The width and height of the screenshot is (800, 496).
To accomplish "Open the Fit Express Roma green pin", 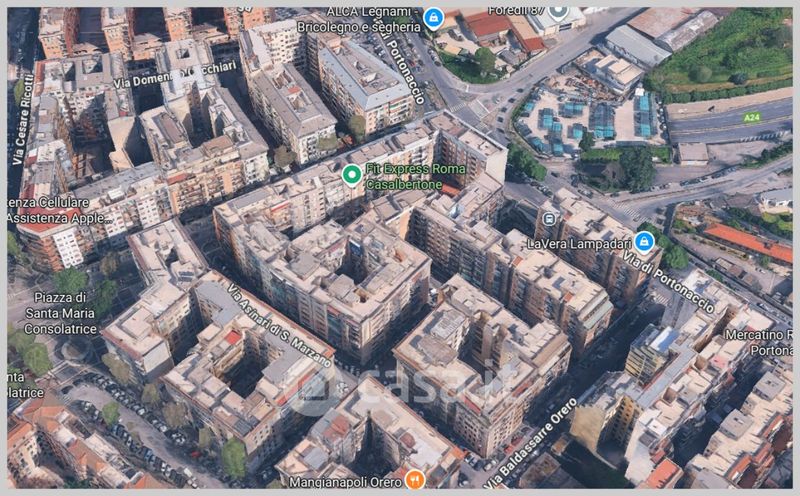I will pos(351,175).
